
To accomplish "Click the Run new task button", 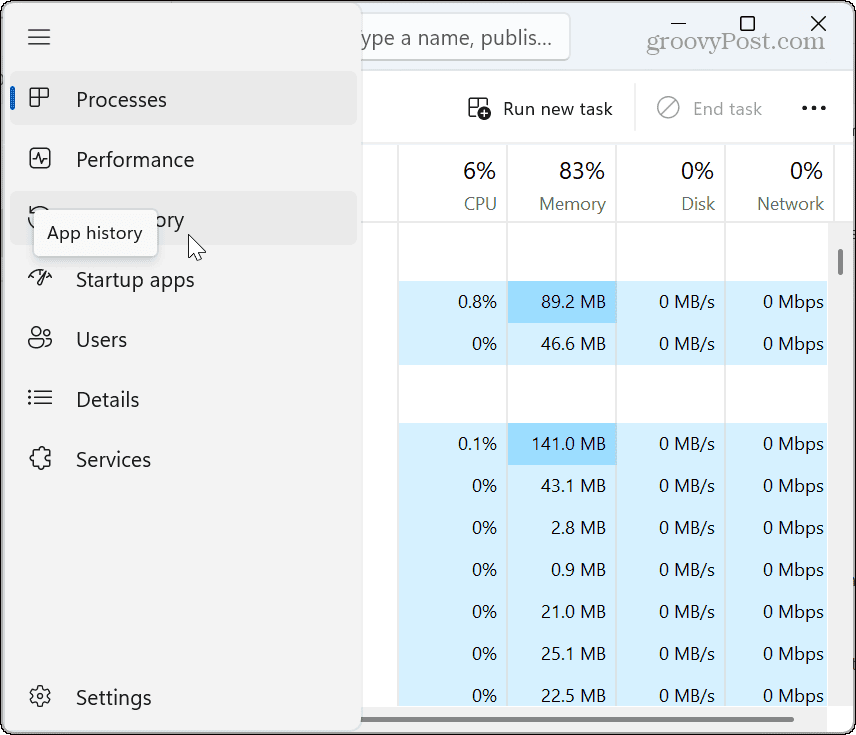I will click(x=540, y=108).
